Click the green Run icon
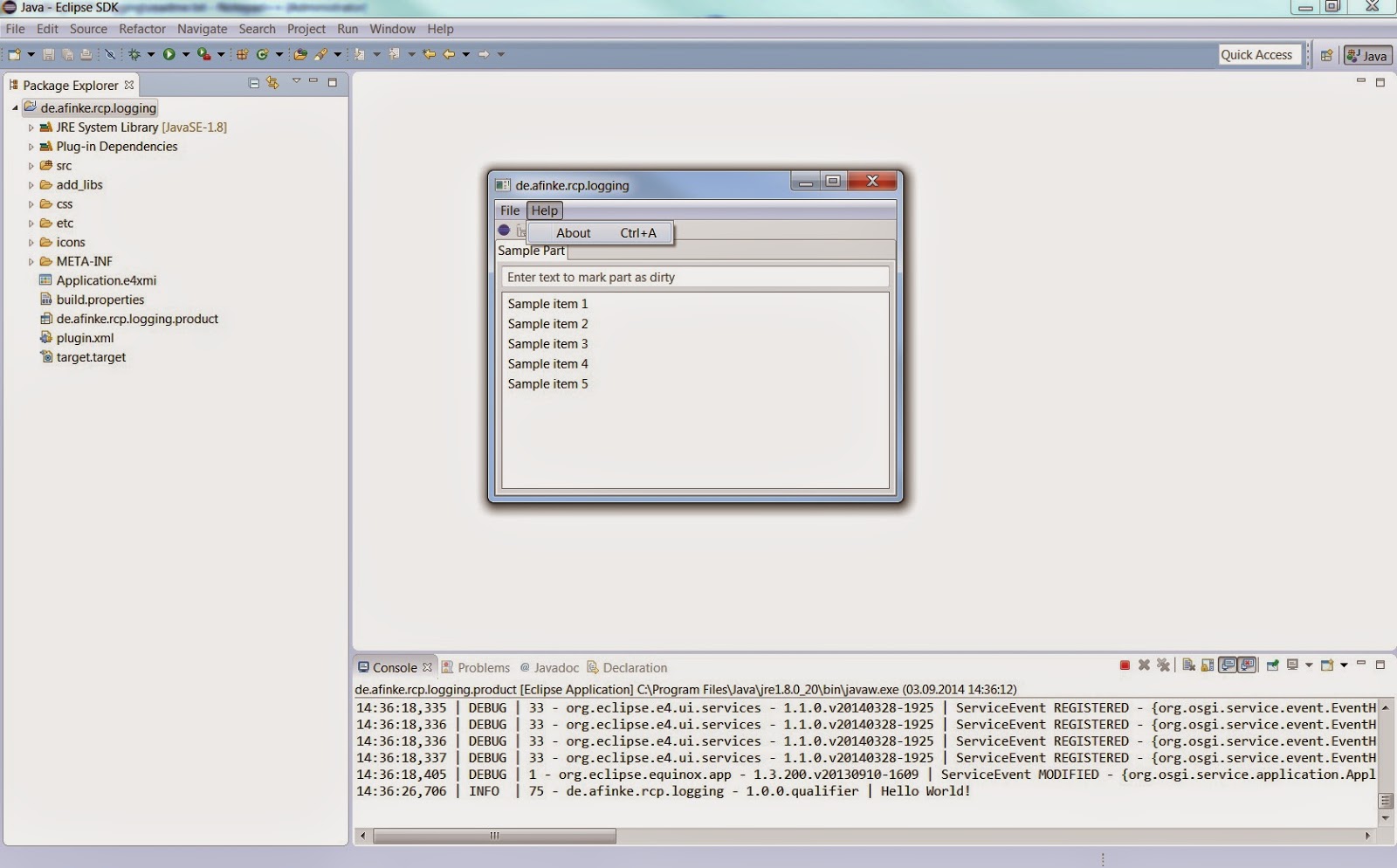This screenshot has height=868, width=1397. pyautogui.click(x=169, y=54)
